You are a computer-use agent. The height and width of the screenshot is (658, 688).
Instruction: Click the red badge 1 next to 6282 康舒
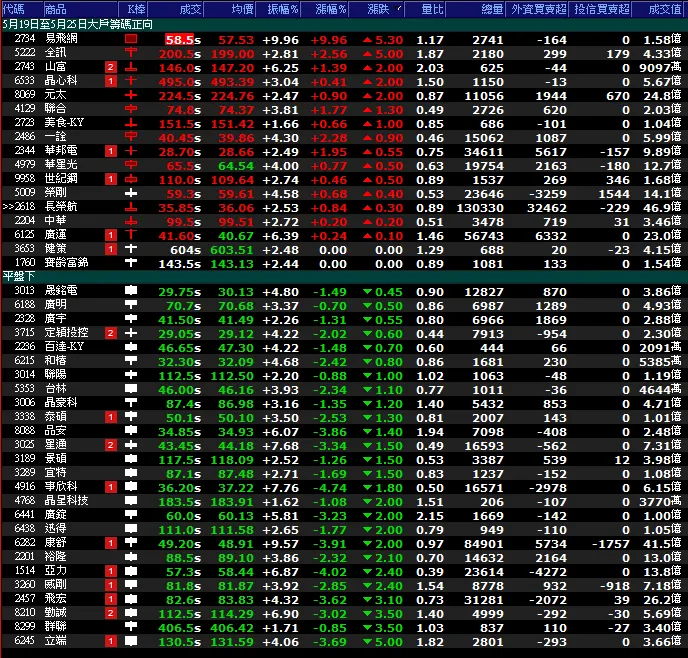(111, 543)
